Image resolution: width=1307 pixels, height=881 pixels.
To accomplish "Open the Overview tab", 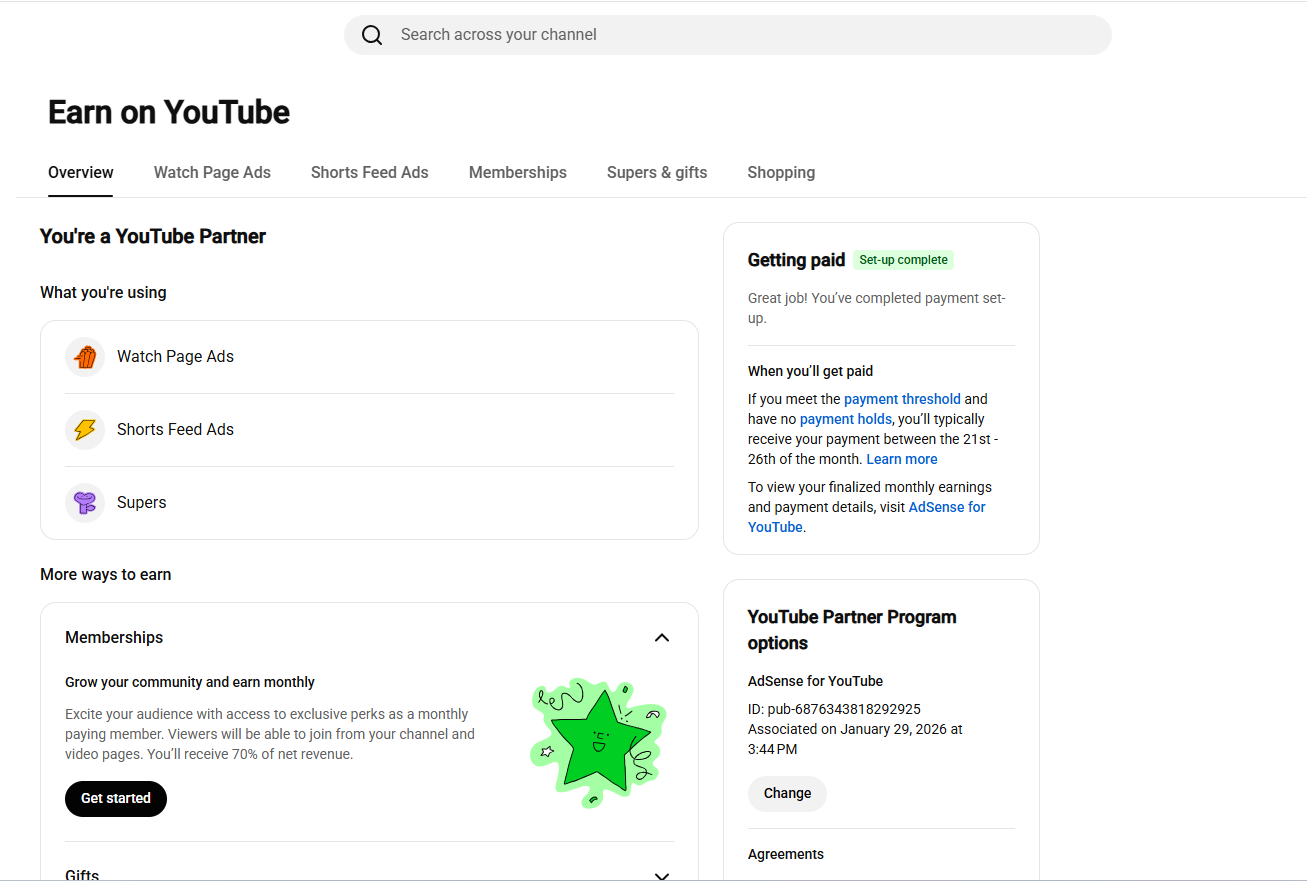I will pyautogui.click(x=81, y=172).
